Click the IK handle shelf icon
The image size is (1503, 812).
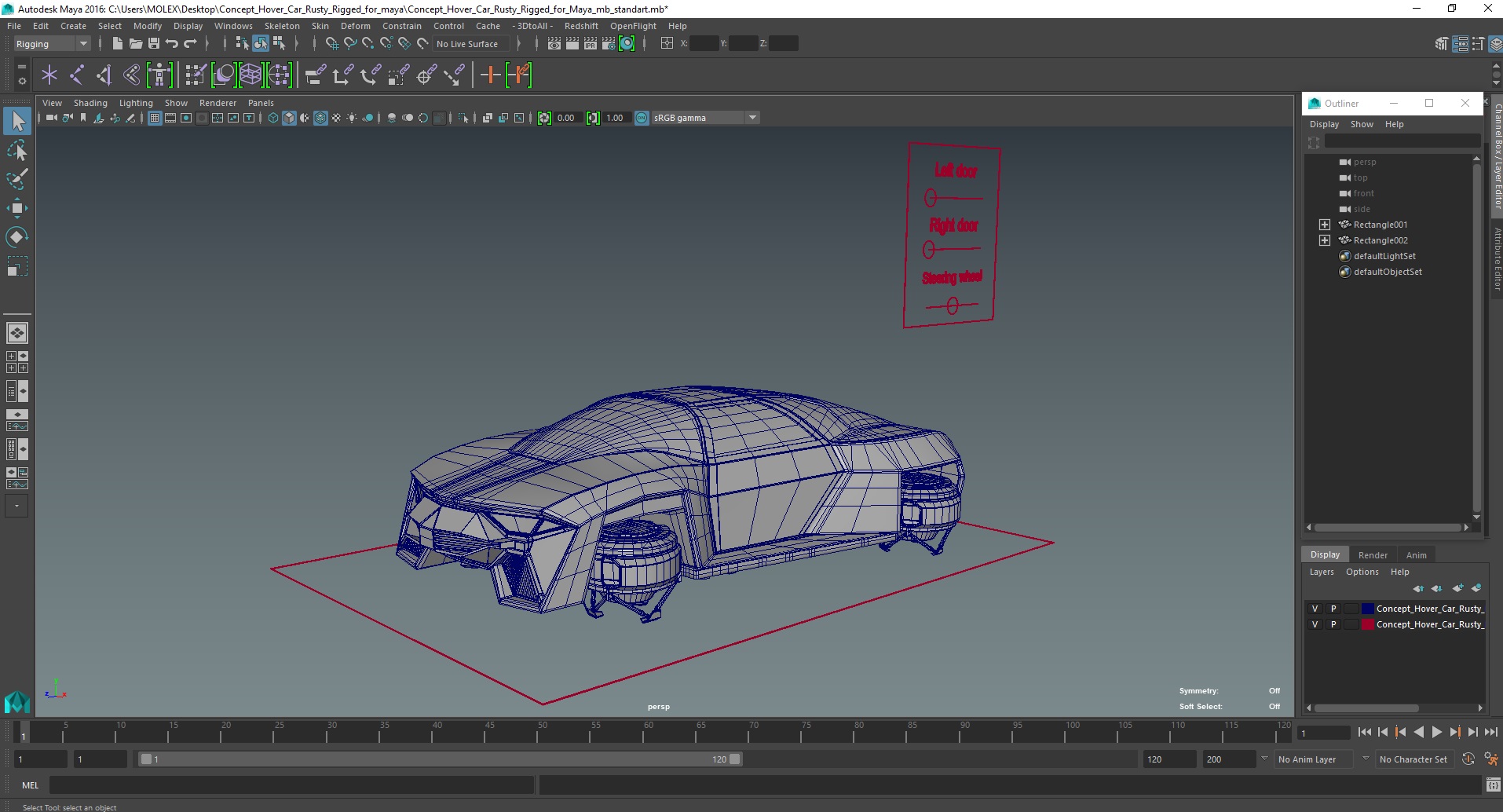pyautogui.click(x=104, y=75)
